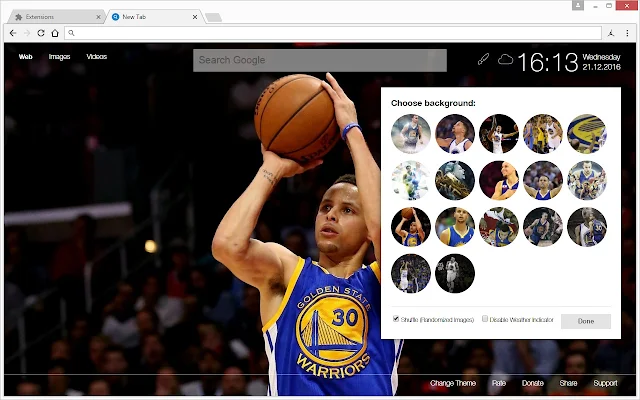The height and width of the screenshot is (400, 640).
Task: Click the user profile icon in the title bar
Action: (x=578, y=5)
